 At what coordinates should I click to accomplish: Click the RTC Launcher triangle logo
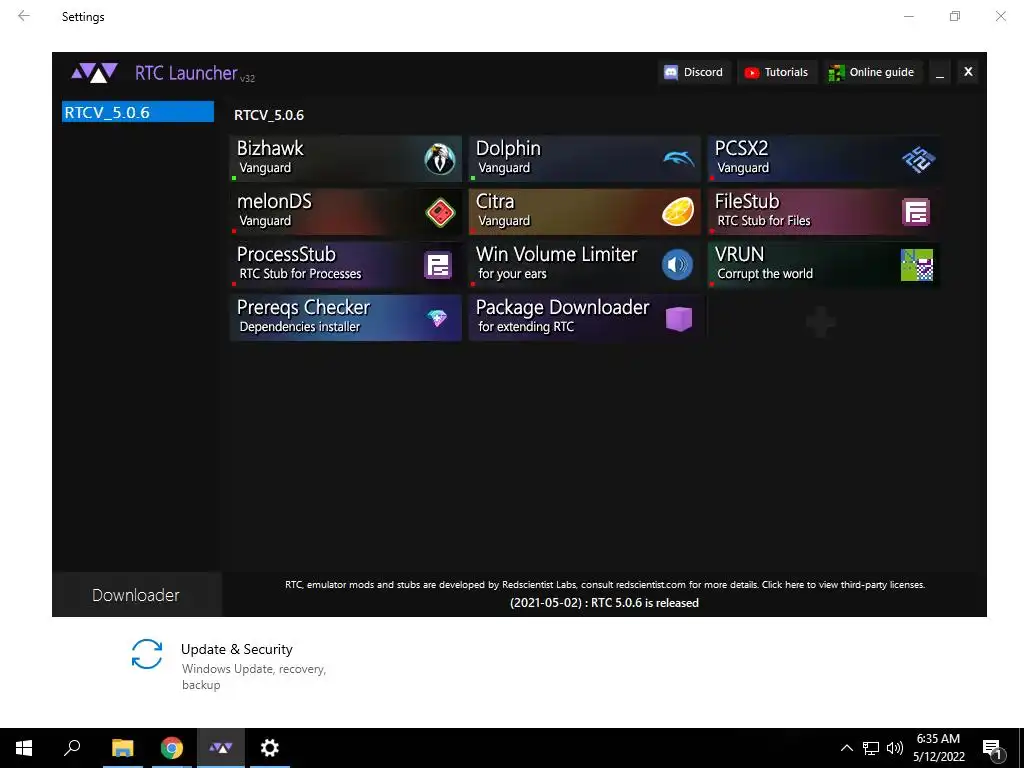95,72
